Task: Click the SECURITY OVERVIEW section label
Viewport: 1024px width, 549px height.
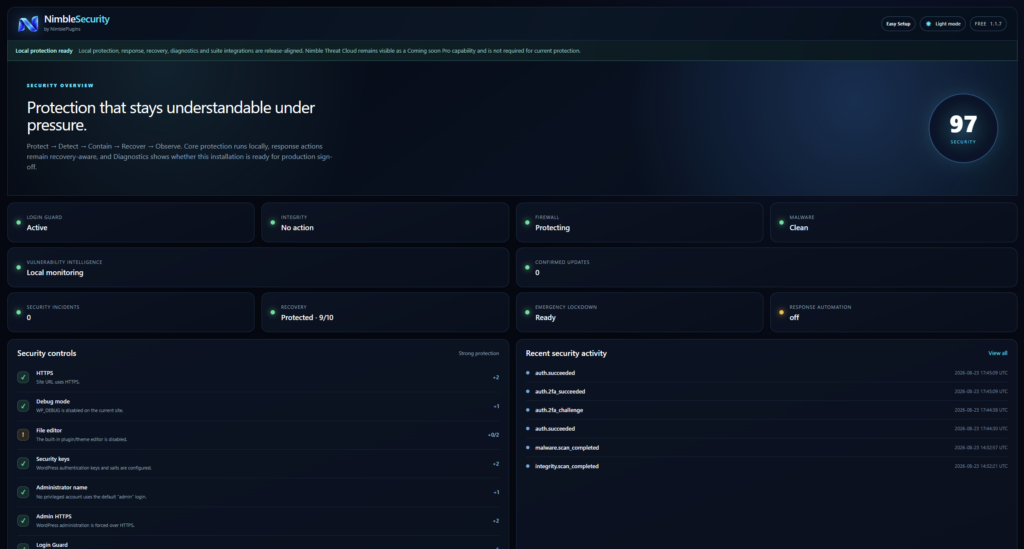Action: [60, 86]
